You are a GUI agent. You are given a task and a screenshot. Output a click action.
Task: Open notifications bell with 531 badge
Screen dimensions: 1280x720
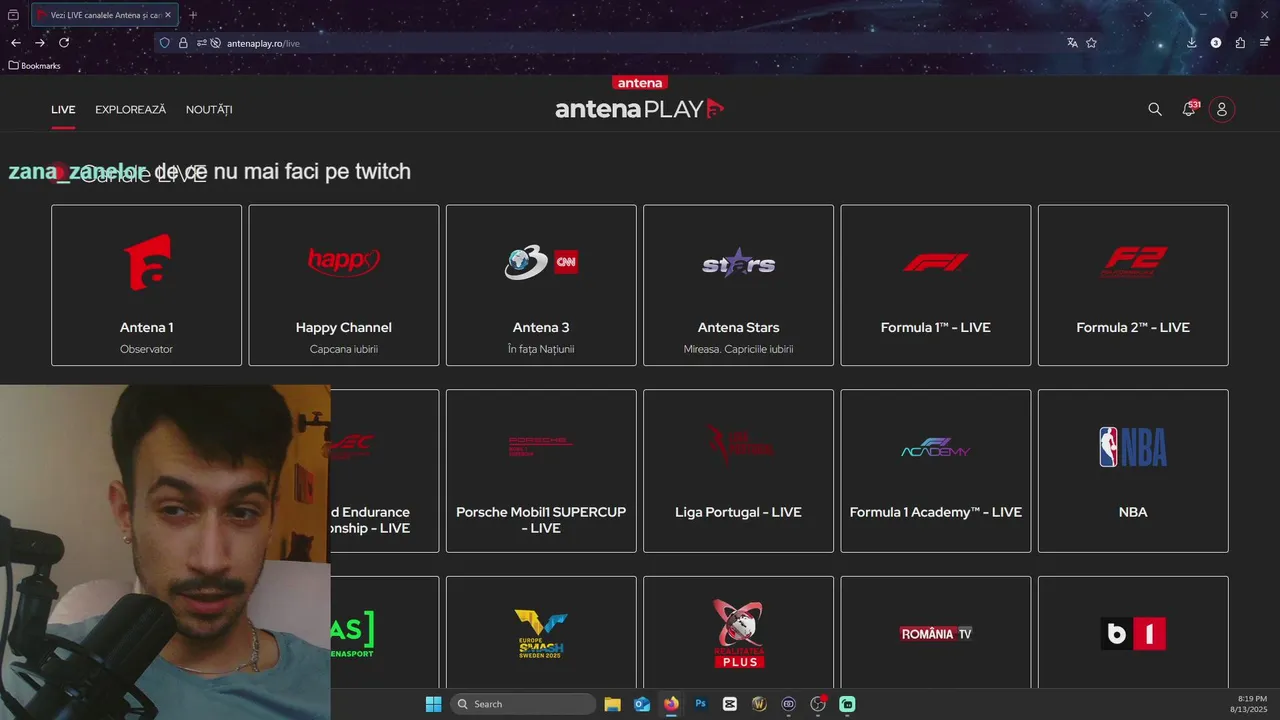1189,109
